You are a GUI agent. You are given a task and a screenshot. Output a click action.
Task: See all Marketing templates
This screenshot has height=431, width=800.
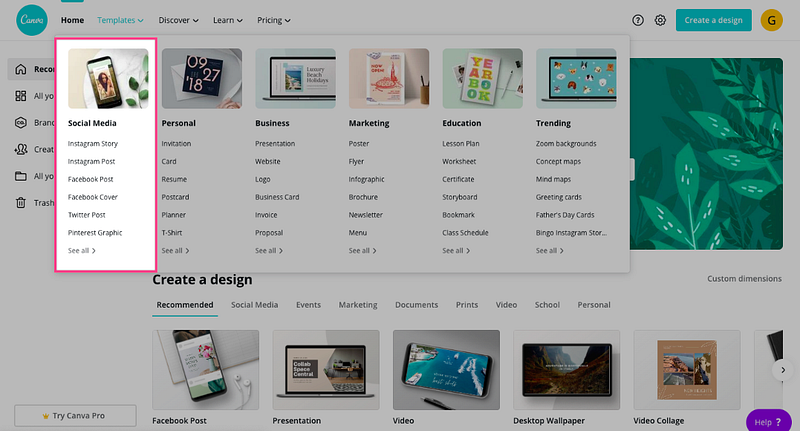(362, 250)
